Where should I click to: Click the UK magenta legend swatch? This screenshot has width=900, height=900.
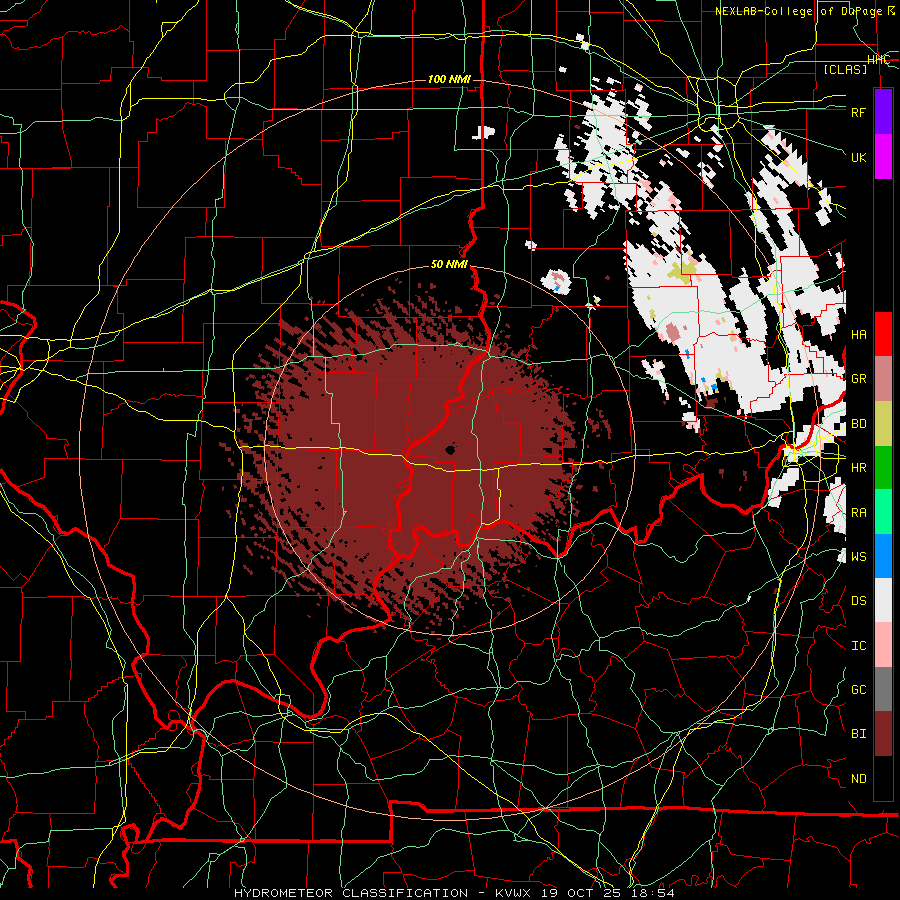(x=883, y=157)
